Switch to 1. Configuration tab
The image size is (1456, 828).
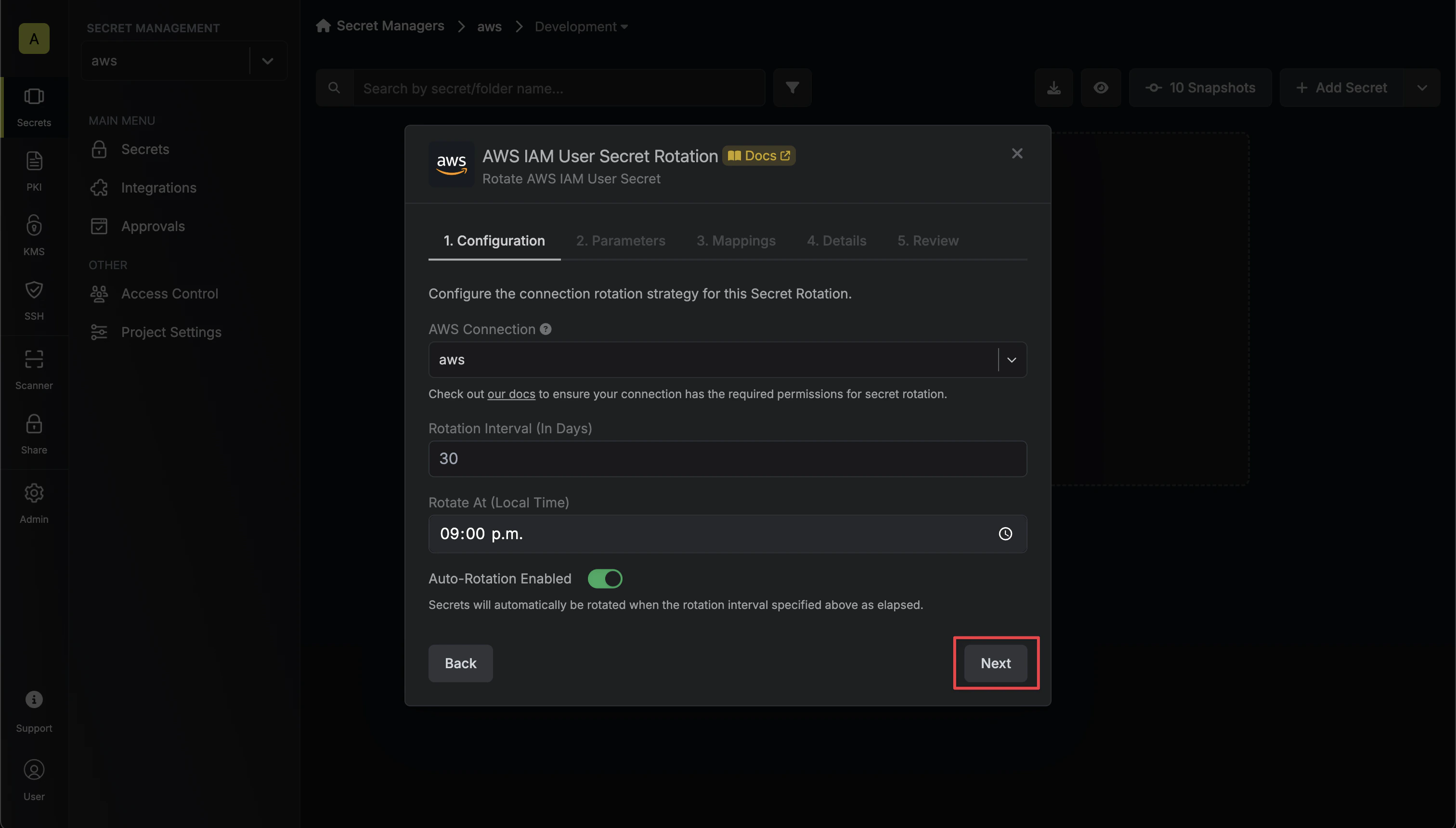[x=494, y=241]
